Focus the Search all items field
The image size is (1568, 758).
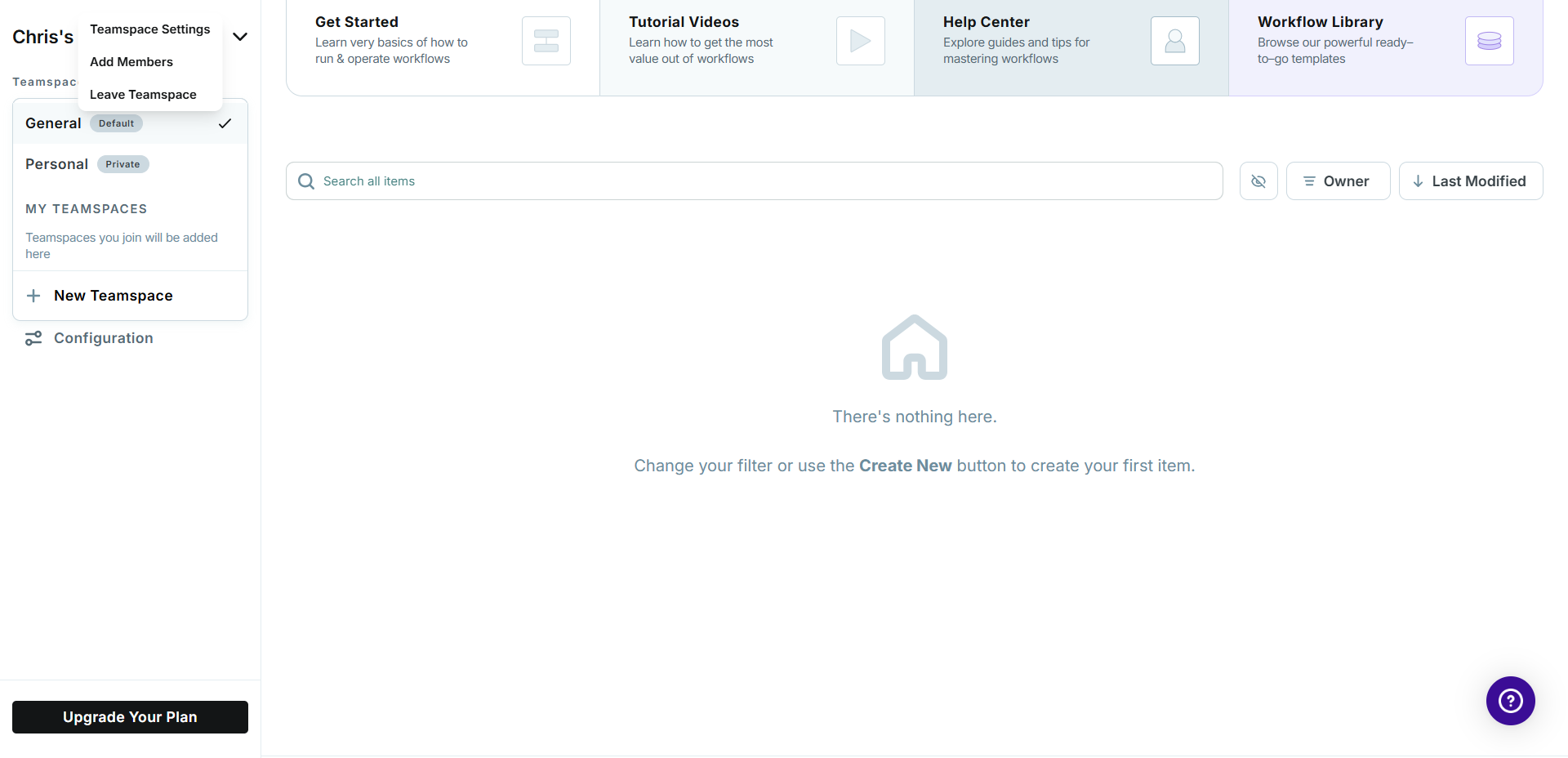[755, 181]
